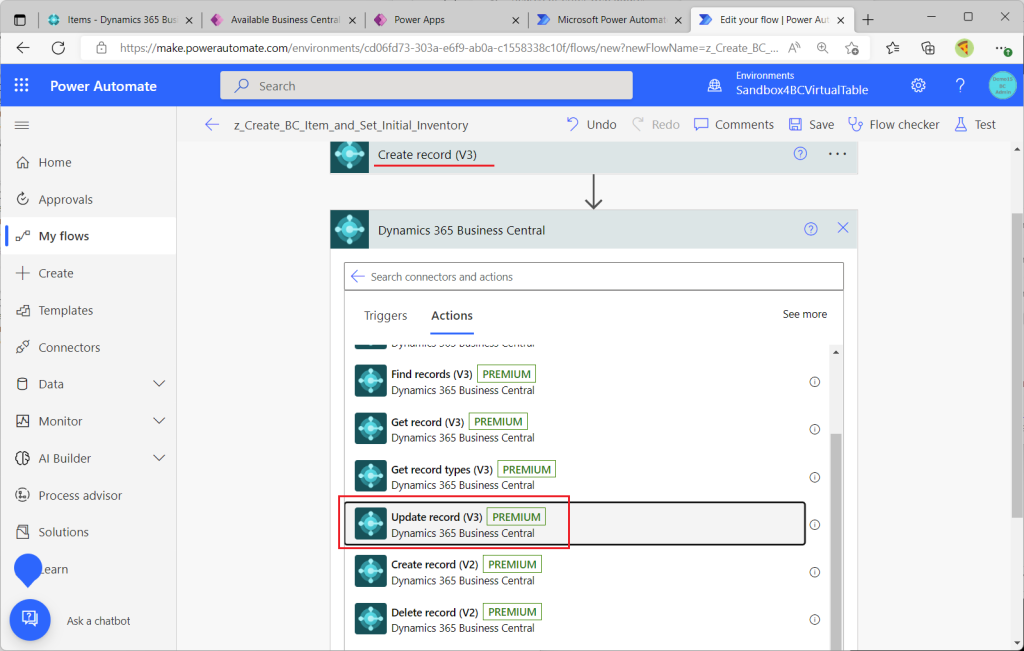Open Process advisor in the sidebar
Image resolution: width=1024 pixels, height=651 pixels.
[88, 496]
